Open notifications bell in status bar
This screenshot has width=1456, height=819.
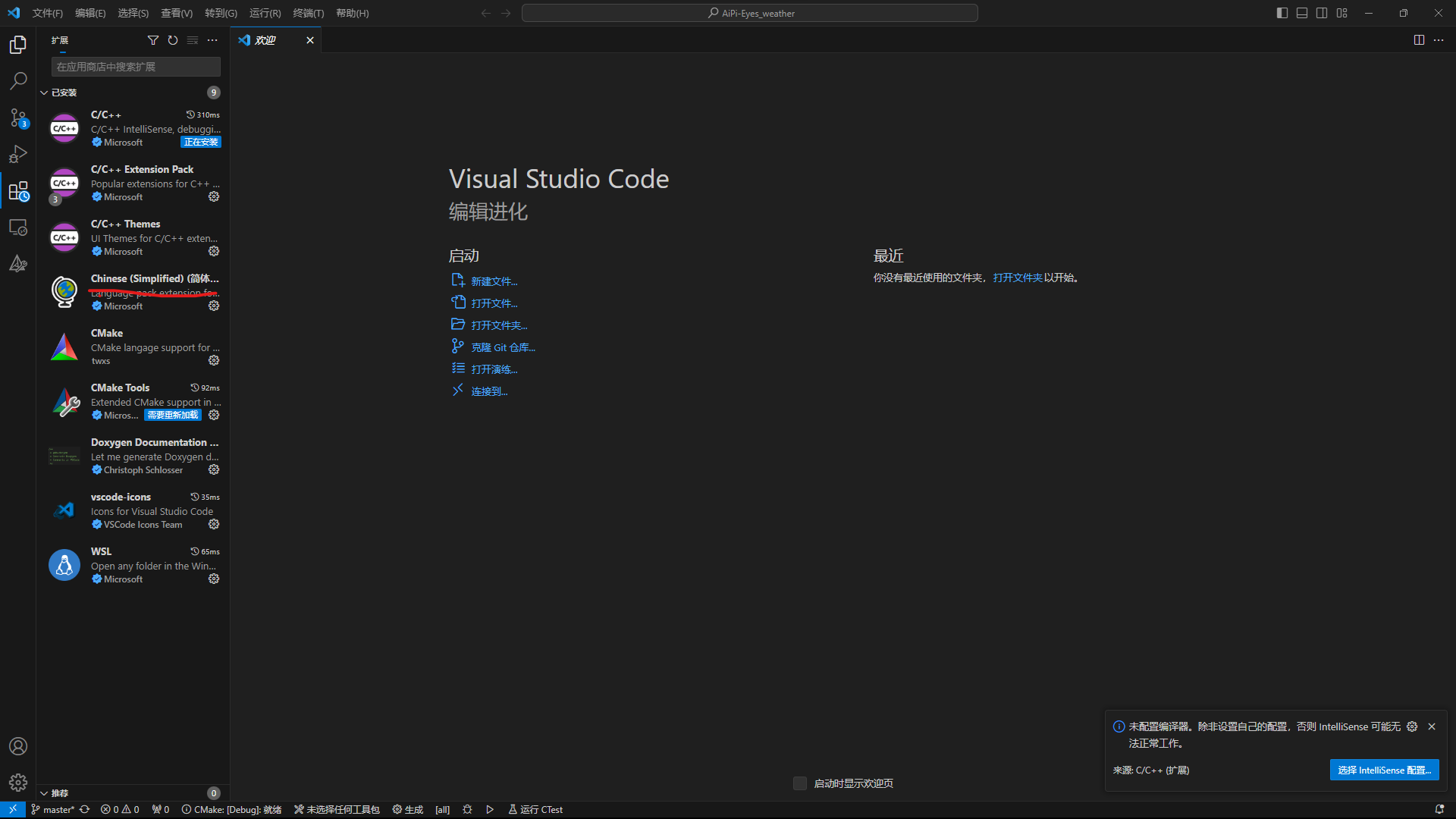(1439, 809)
